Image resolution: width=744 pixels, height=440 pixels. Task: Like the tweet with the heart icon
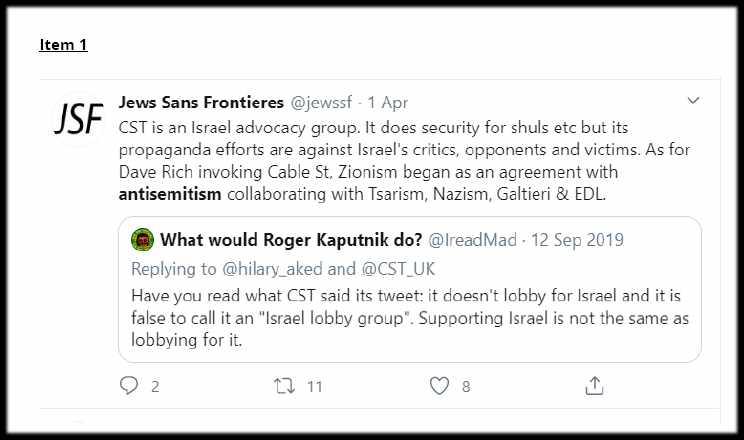click(439, 385)
